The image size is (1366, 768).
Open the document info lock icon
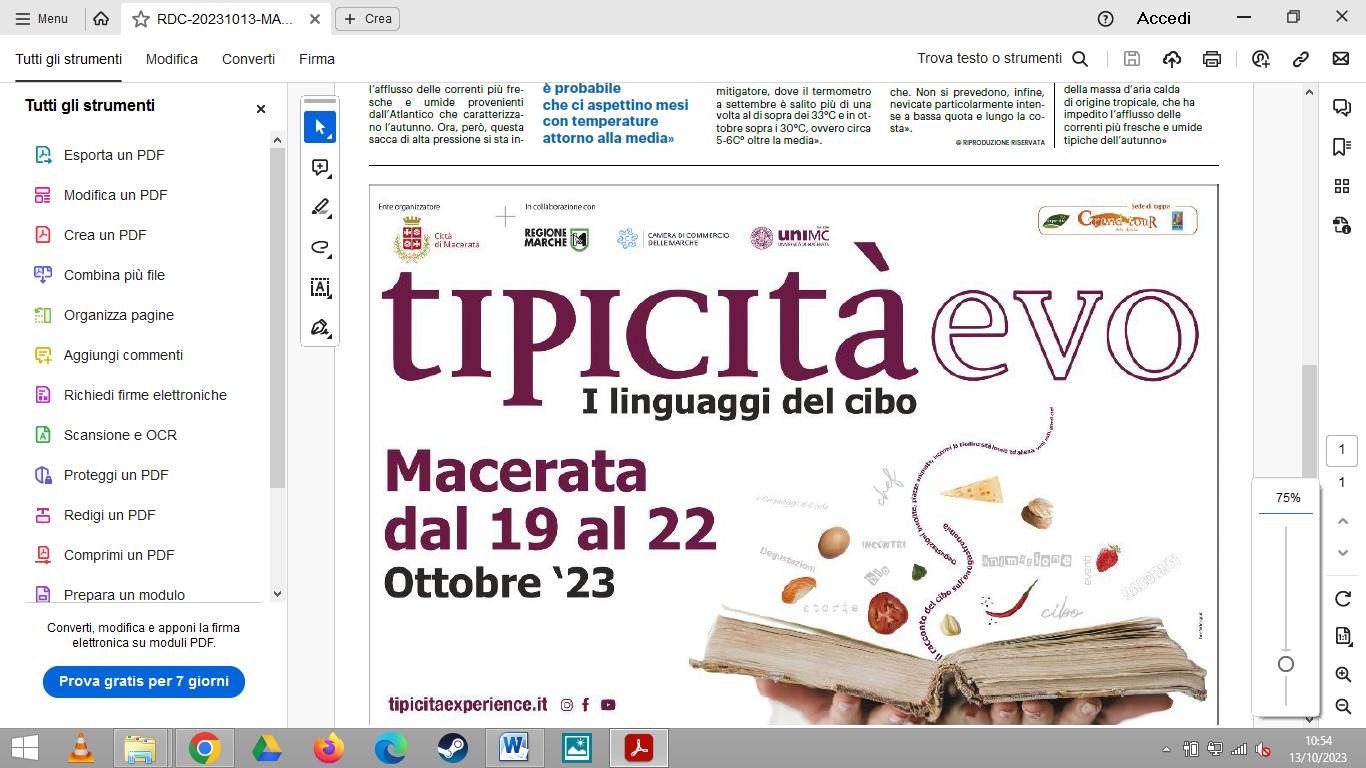pyautogui.click(x=1342, y=225)
